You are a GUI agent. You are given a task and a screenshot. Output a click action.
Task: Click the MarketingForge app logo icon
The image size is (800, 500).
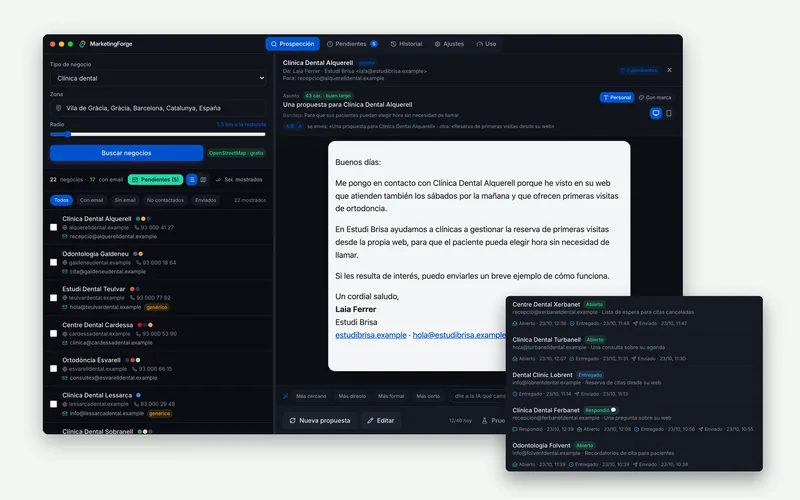pos(82,44)
